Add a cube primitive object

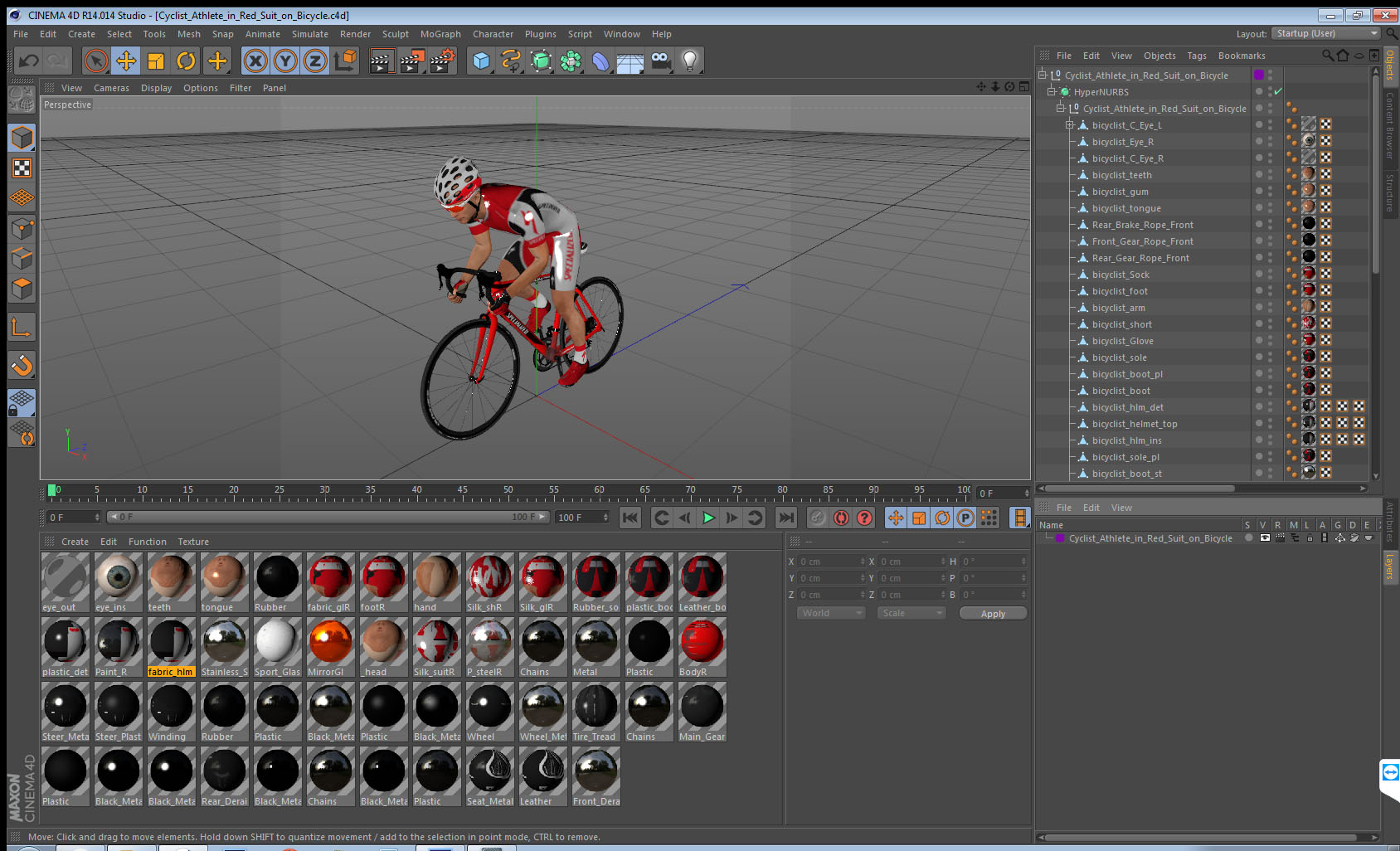coord(481,61)
